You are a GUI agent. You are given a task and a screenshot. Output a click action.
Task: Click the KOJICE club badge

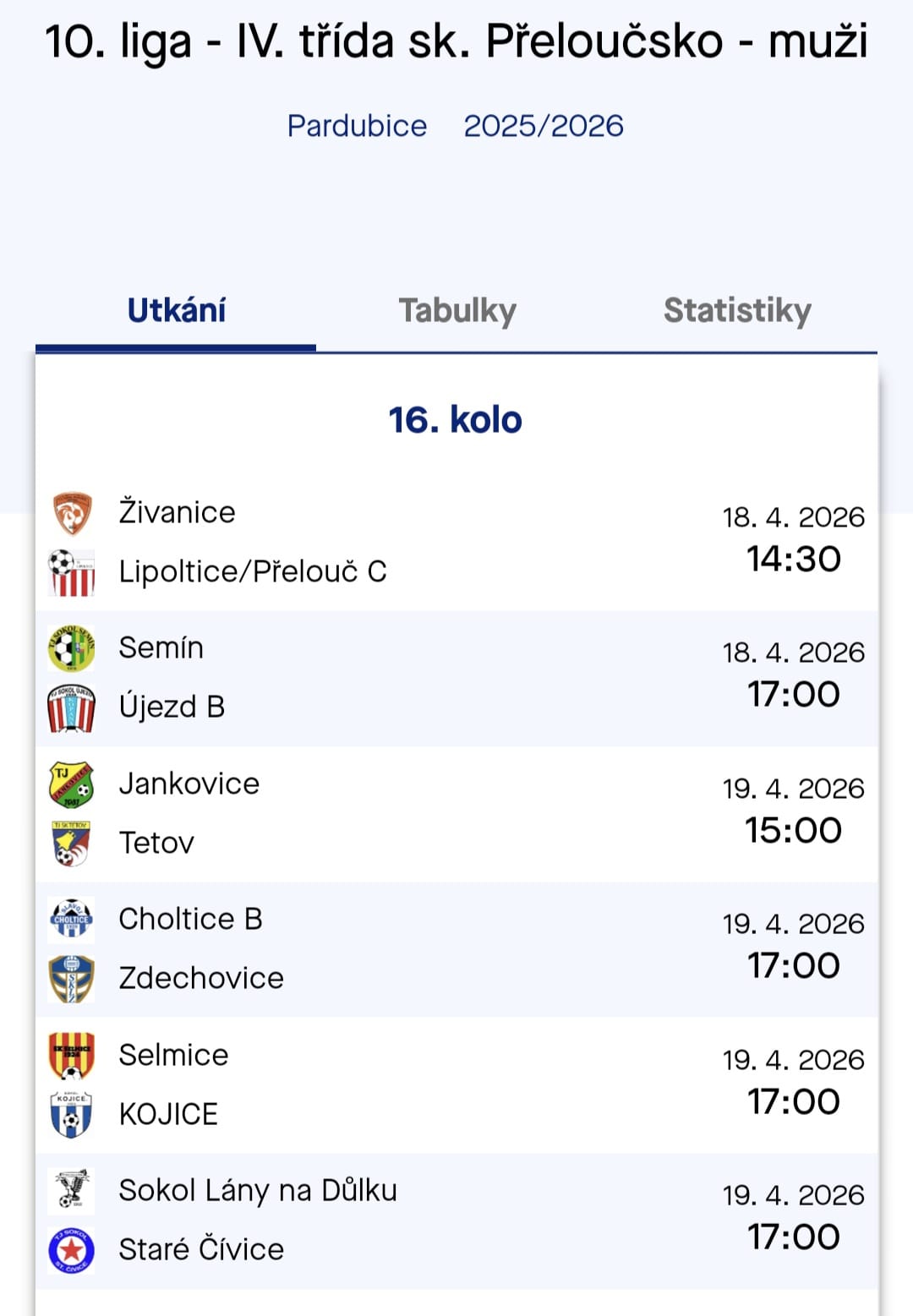(72, 1115)
